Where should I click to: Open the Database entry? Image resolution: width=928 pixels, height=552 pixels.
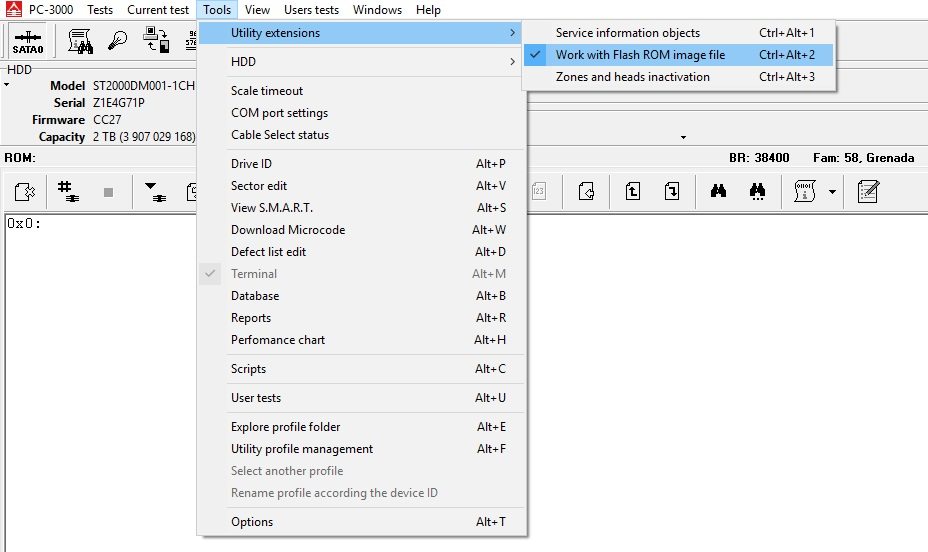pyautogui.click(x=362, y=296)
